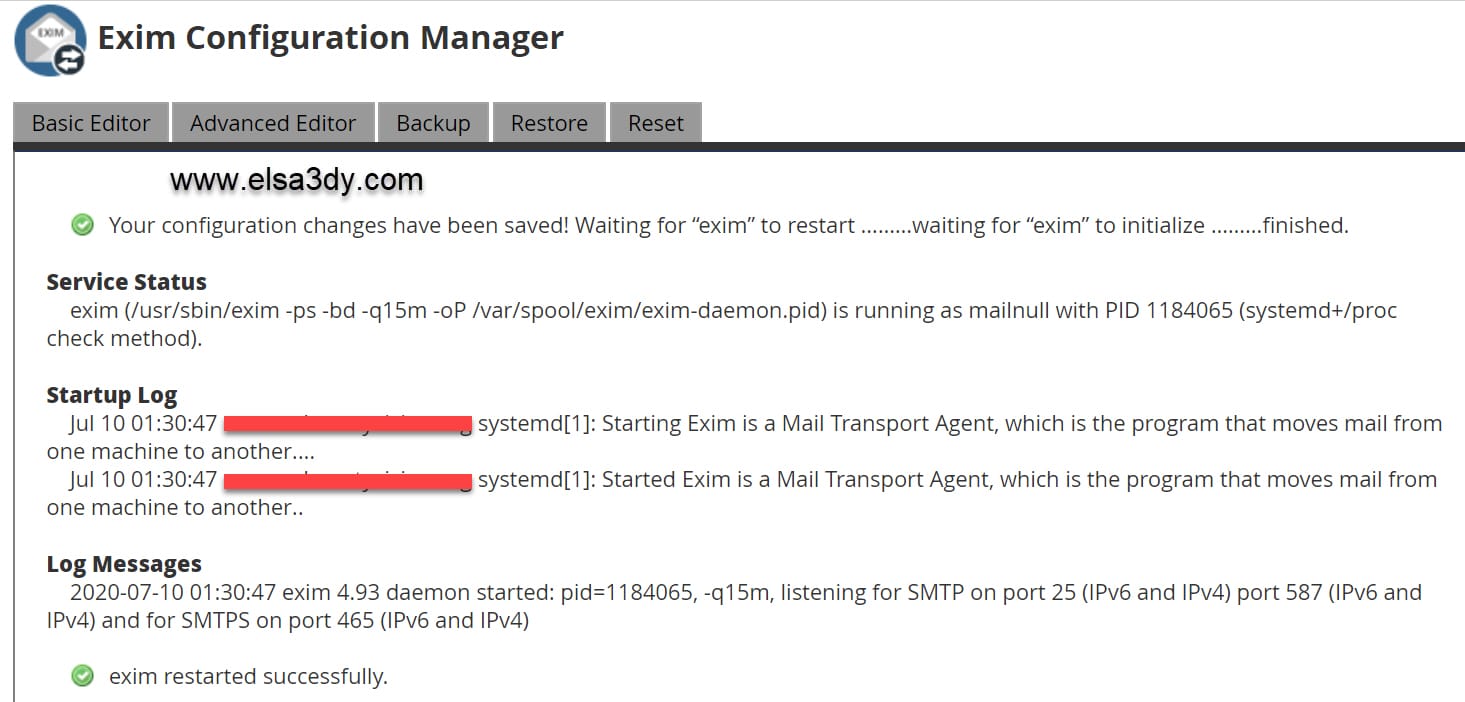Select the Backup tab
The image size is (1465, 702).
(x=433, y=123)
